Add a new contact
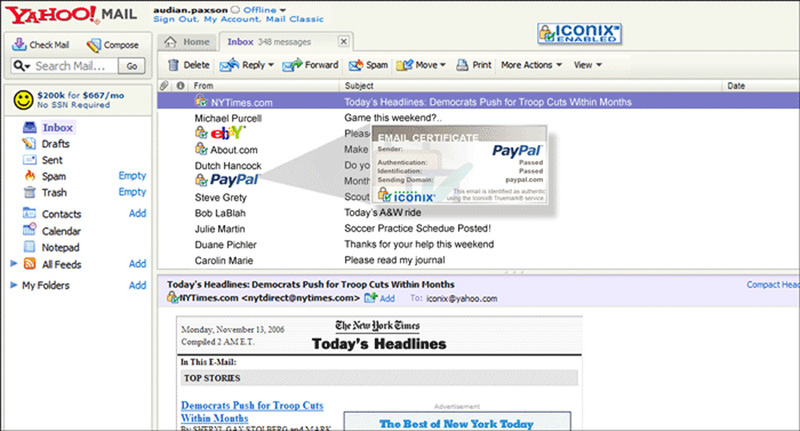The image size is (800, 431). click(137, 213)
